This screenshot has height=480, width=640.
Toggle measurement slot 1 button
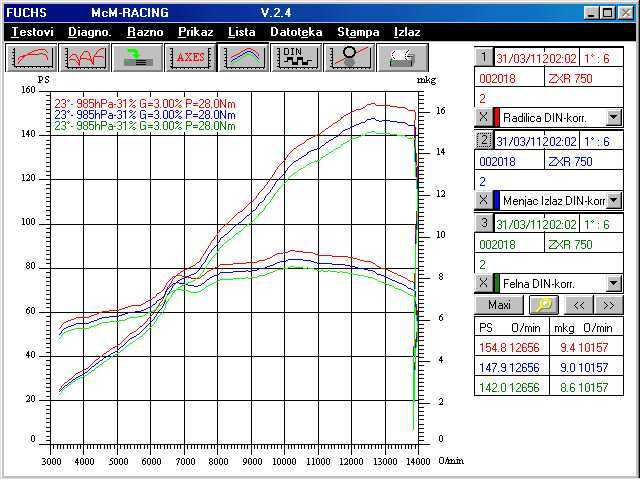tap(483, 58)
